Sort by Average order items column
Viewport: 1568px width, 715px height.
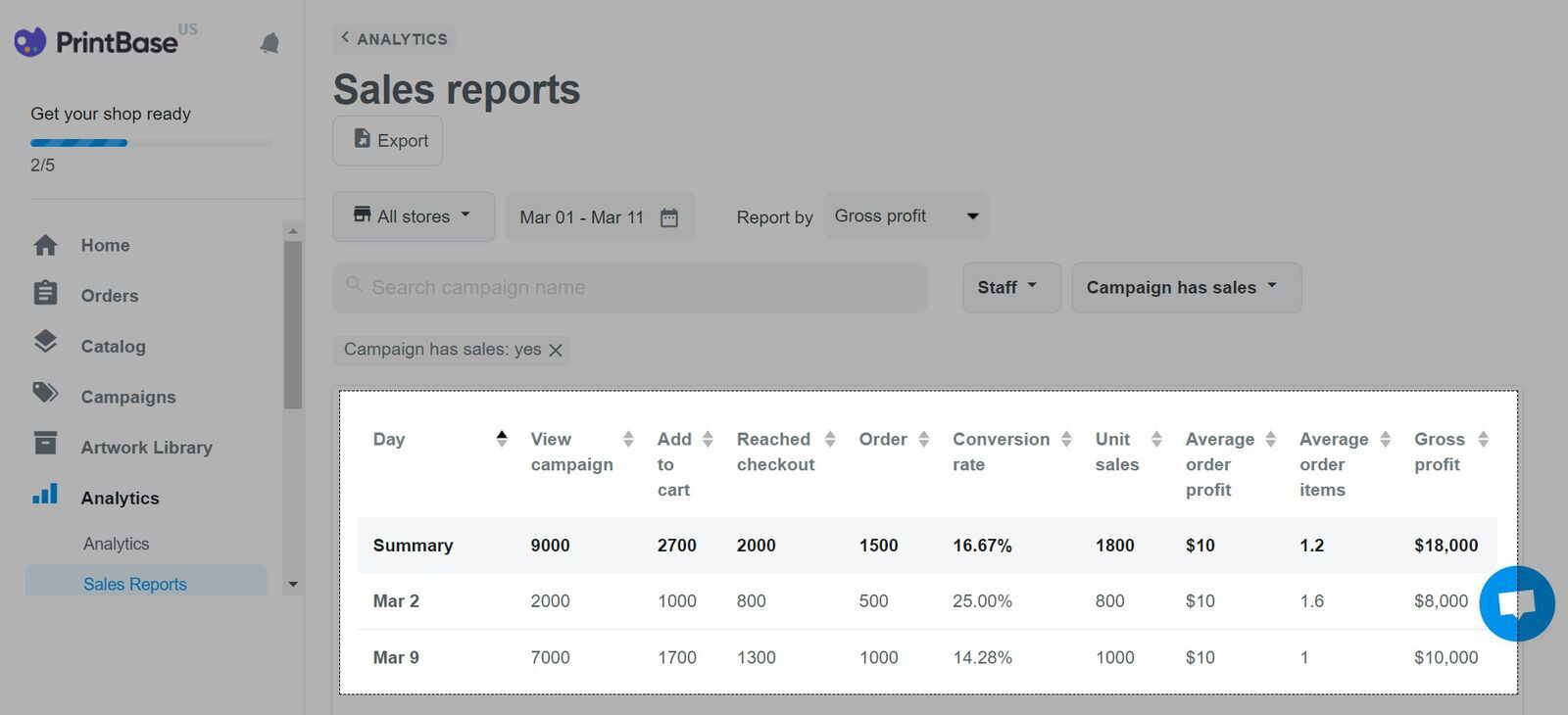1386,439
